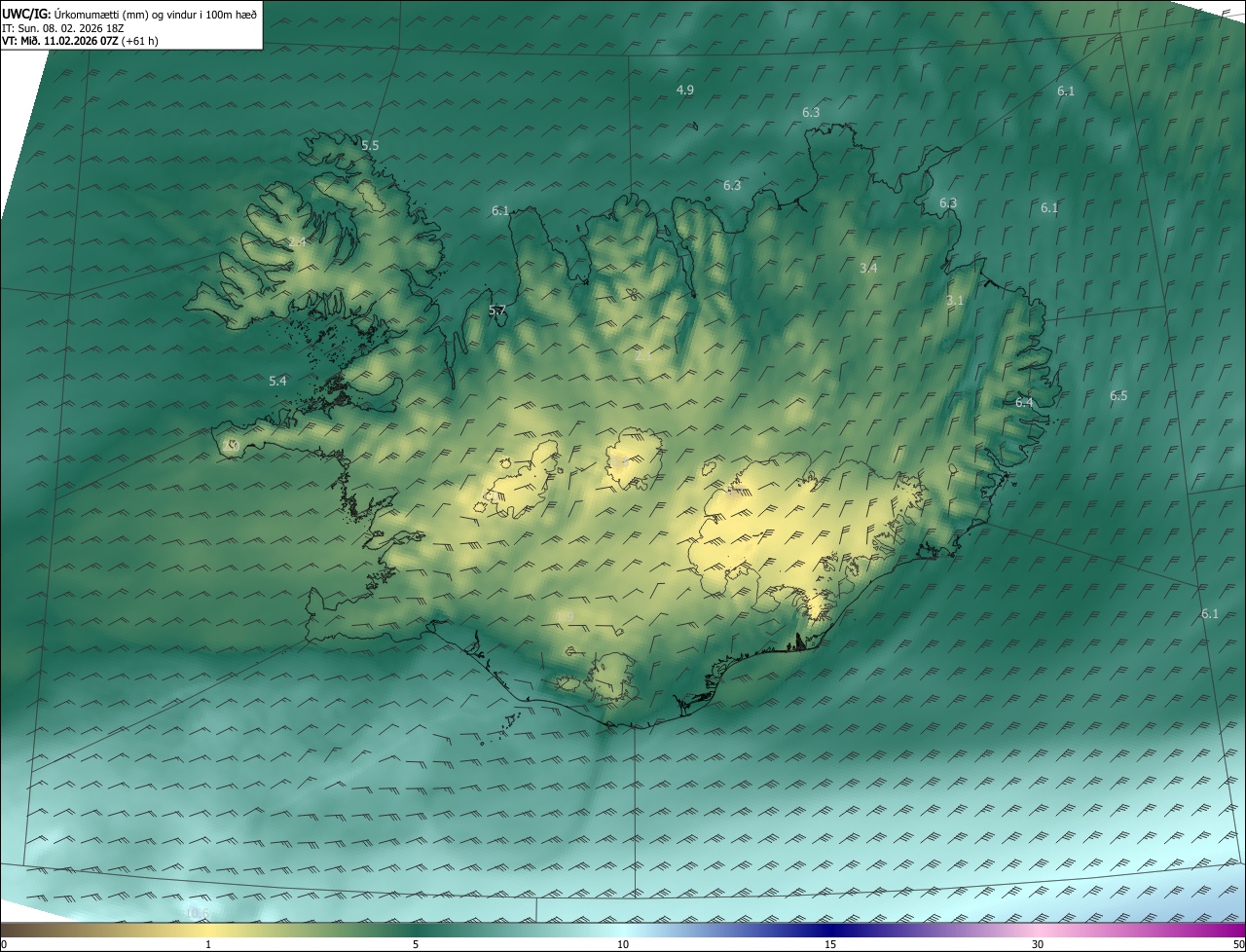Click the 3.1 value label in the east

[955, 301]
